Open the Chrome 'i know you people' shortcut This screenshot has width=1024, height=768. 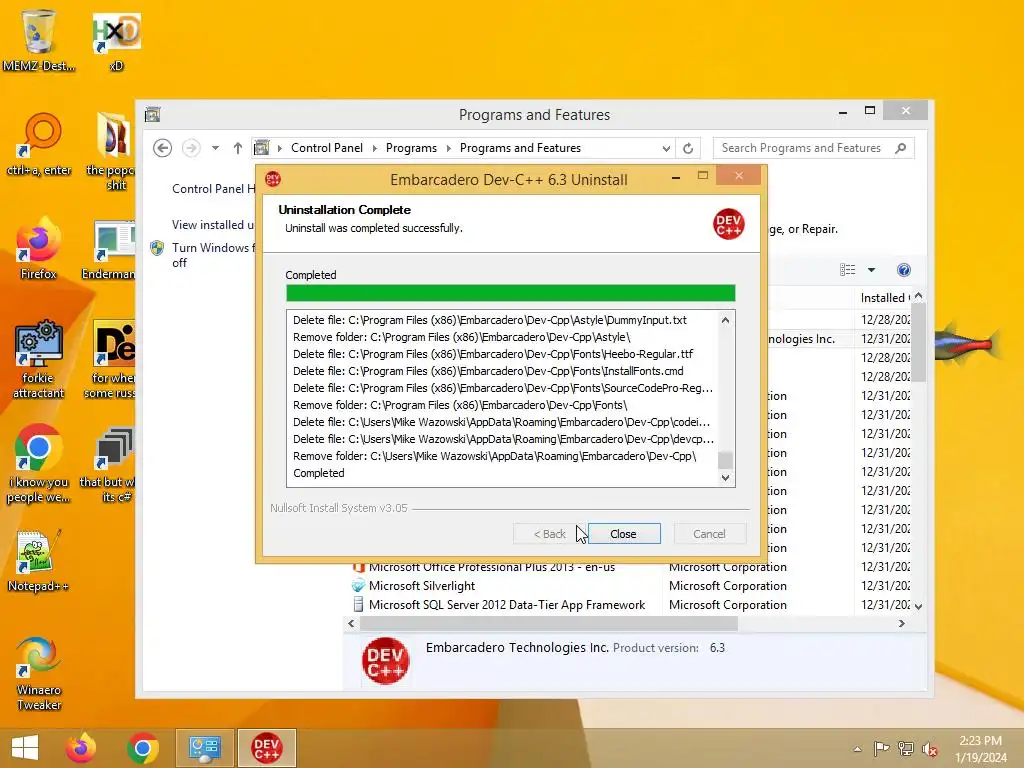[x=39, y=464]
